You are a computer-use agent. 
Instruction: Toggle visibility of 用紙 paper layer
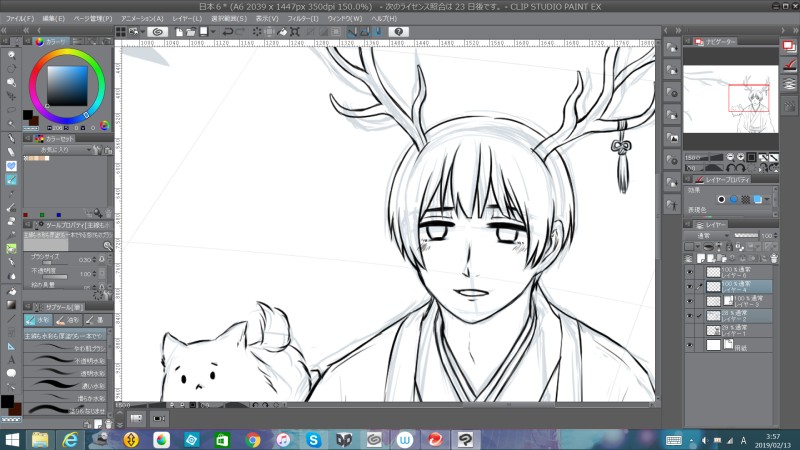tap(690, 345)
